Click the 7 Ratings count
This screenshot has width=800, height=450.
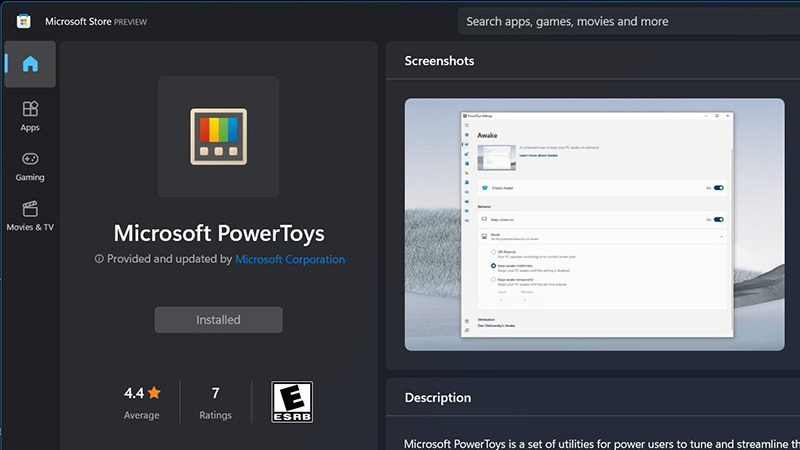tap(215, 402)
